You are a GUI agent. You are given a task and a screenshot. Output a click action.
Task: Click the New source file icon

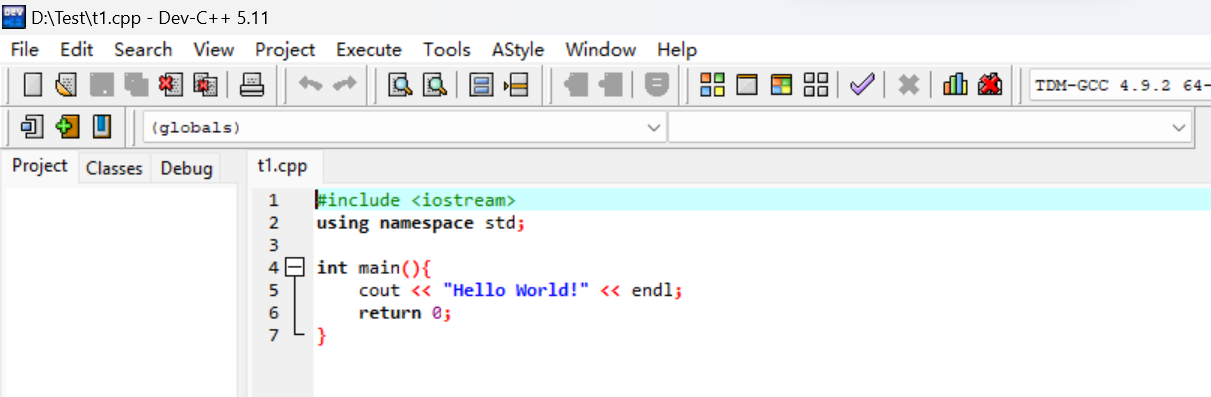click(33, 85)
